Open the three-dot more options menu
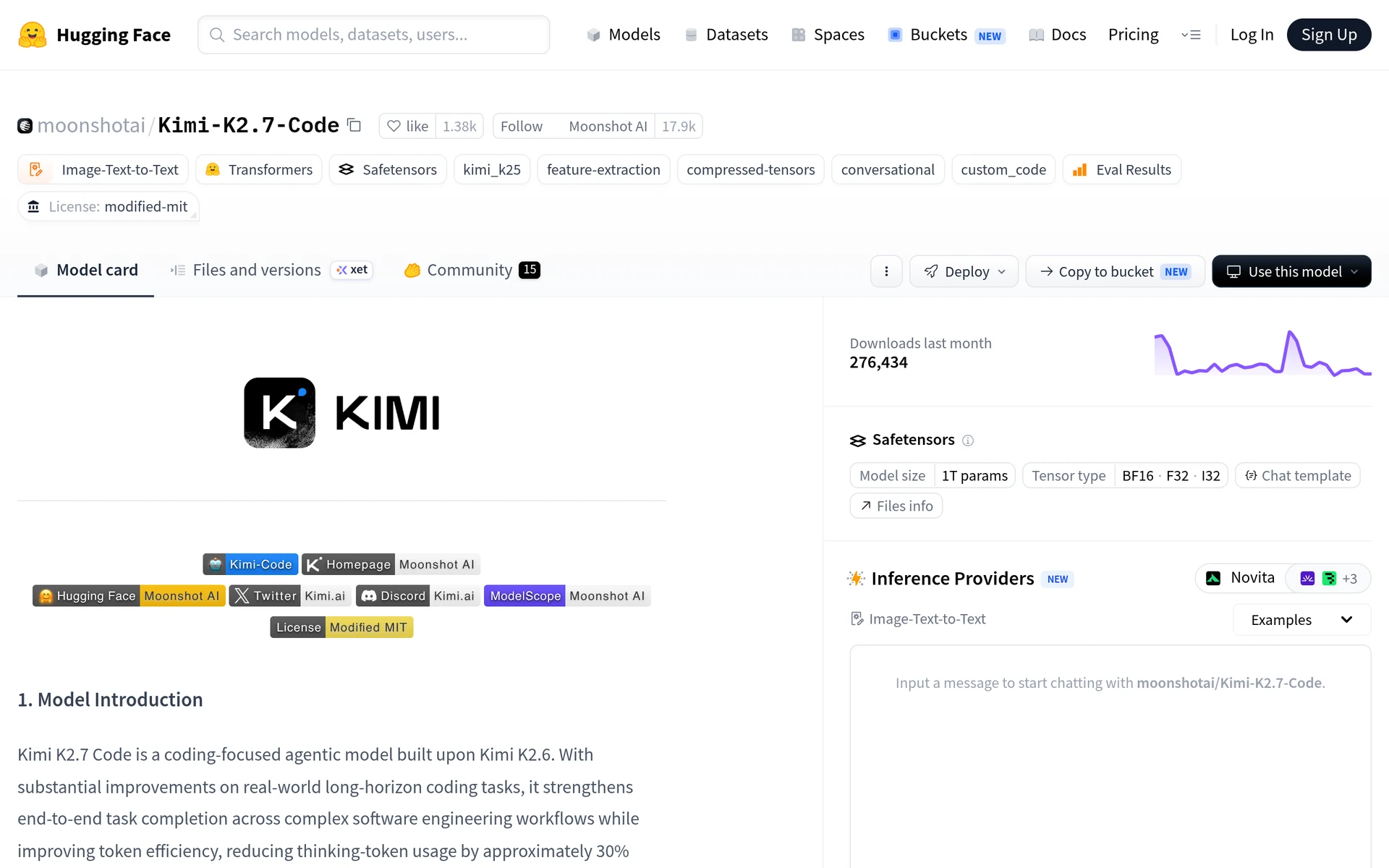This screenshot has width=1389, height=868. (886, 271)
